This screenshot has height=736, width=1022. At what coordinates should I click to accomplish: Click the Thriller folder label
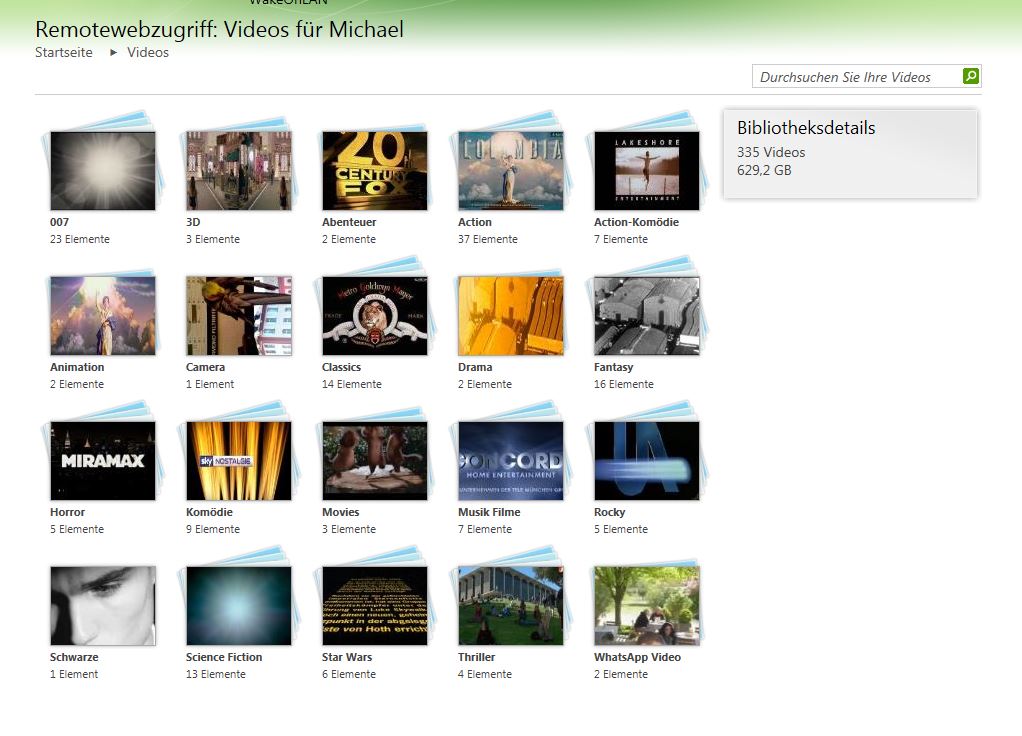pos(476,657)
